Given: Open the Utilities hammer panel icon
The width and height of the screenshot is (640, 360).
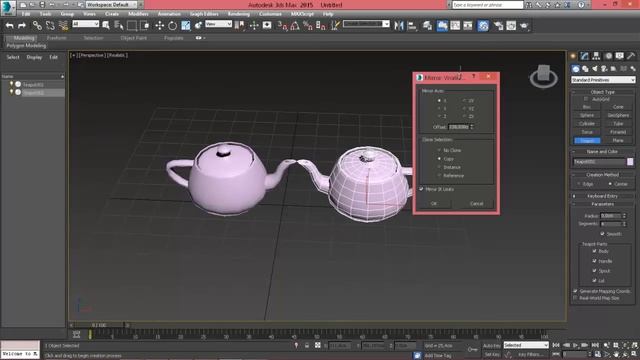Looking at the screenshot, I should (631, 56).
